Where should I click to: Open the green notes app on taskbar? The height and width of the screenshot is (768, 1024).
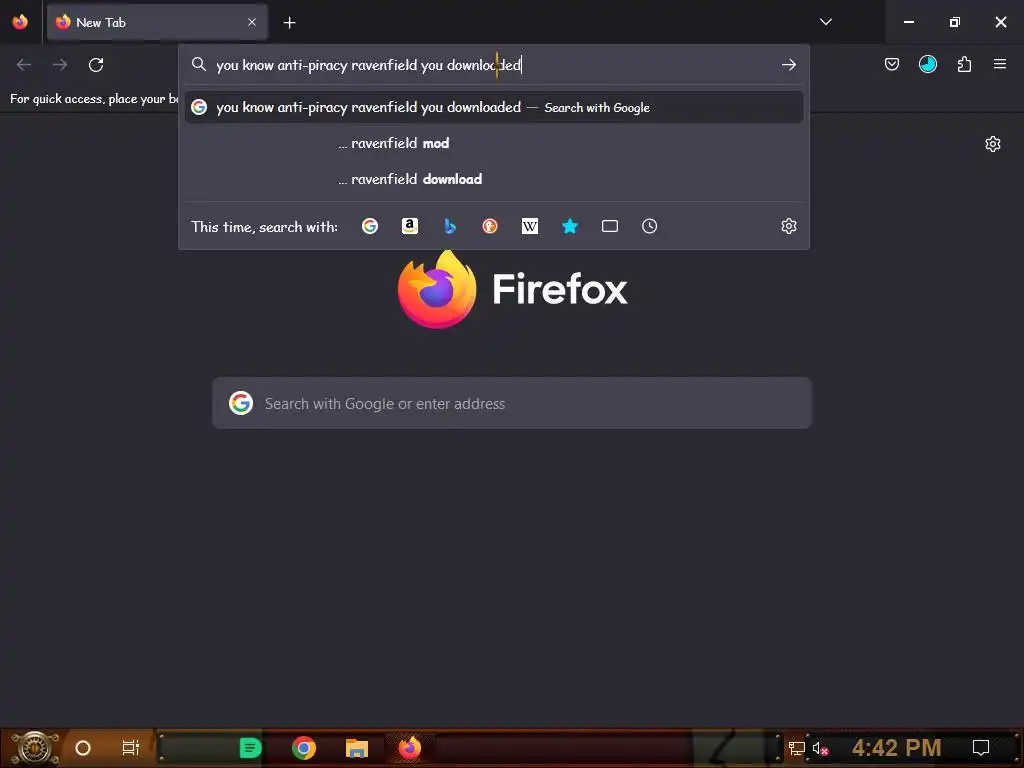250,748
